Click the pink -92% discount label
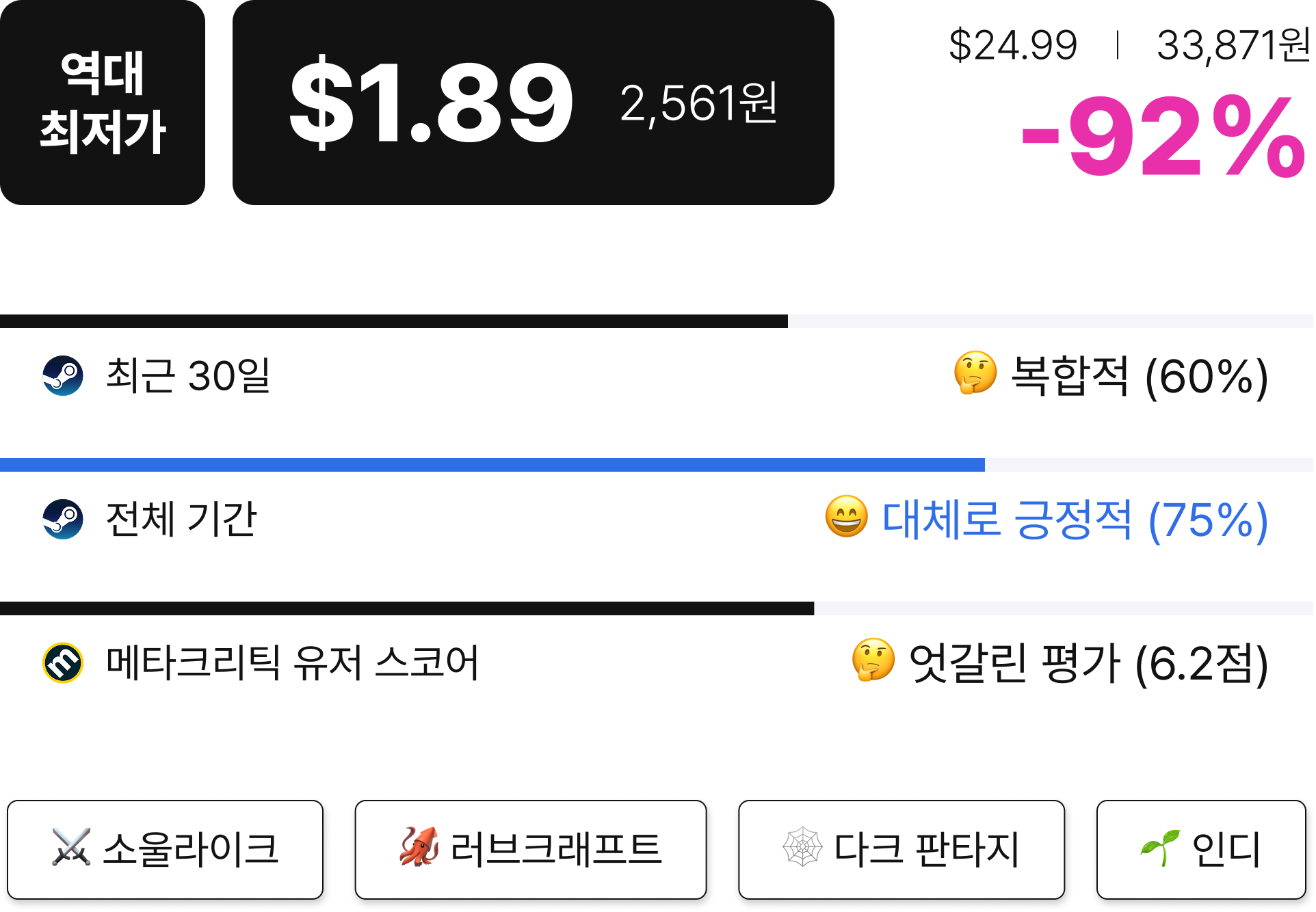 coord(1164,137)
